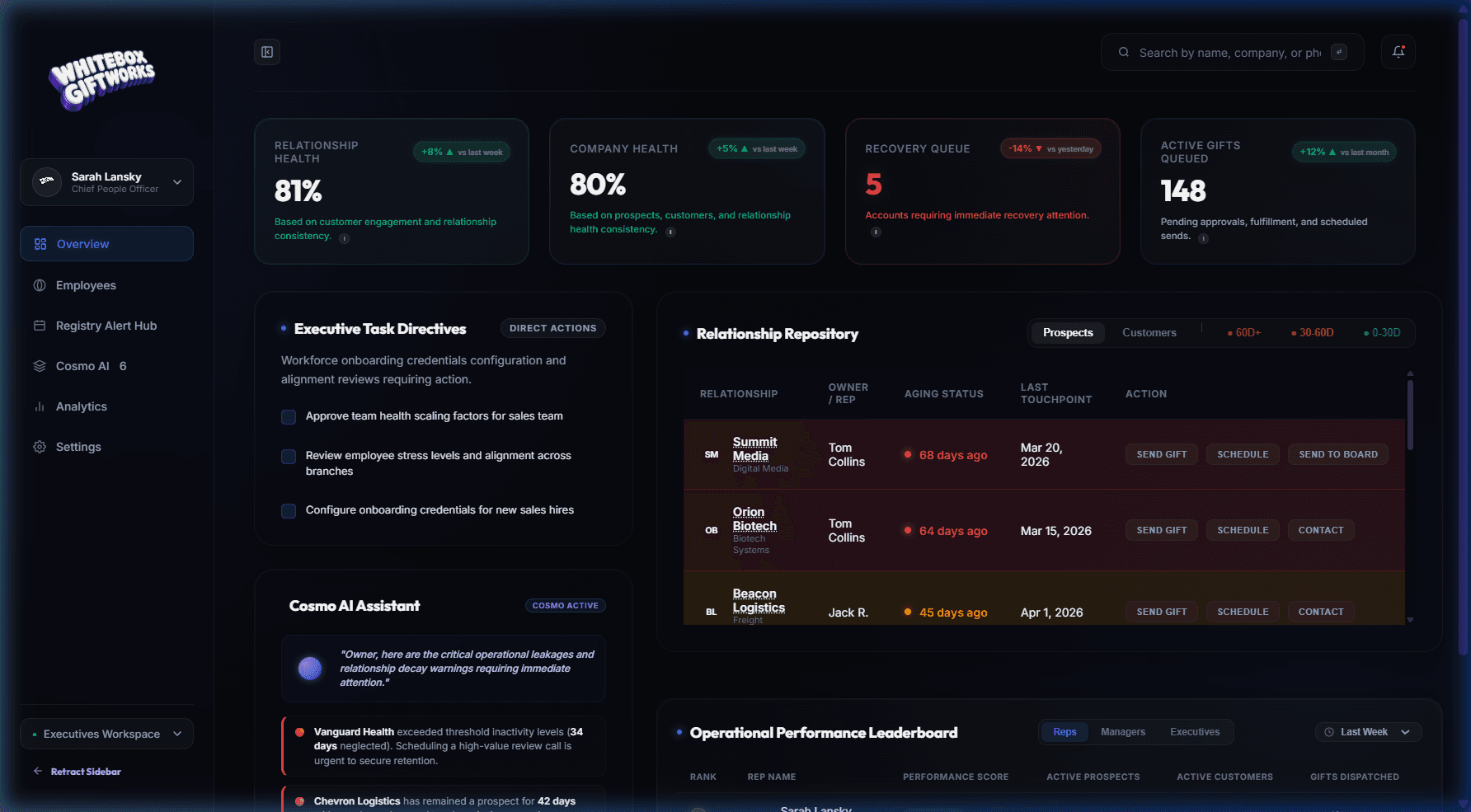Click Schedule for Summit Media
Screen dimensions: 1471x812
[1243, 454]
